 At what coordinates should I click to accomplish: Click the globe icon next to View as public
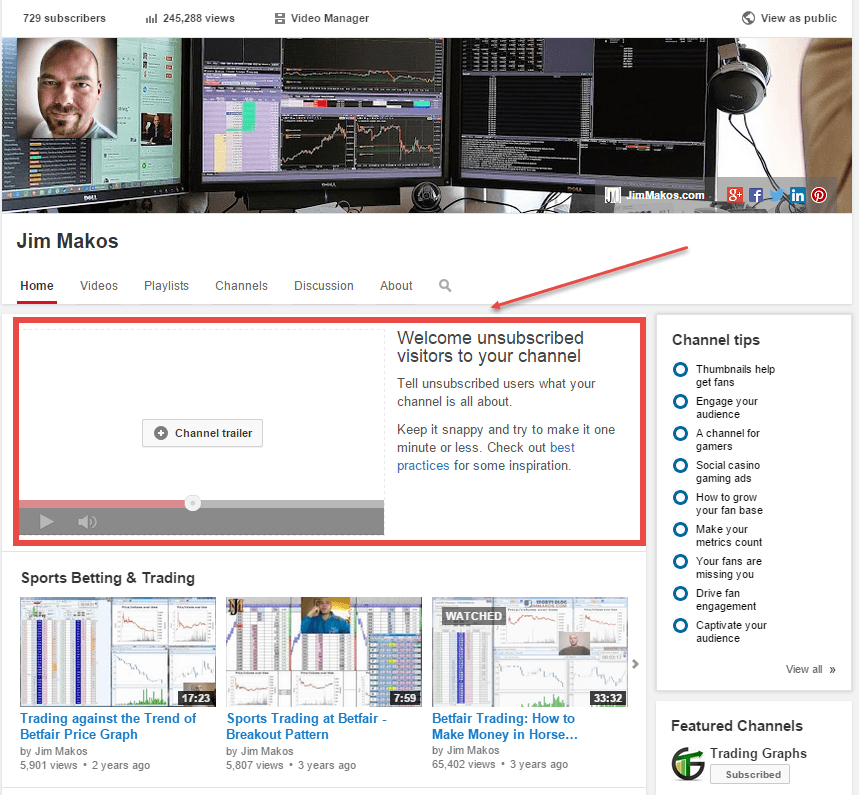tap(748, 18)
